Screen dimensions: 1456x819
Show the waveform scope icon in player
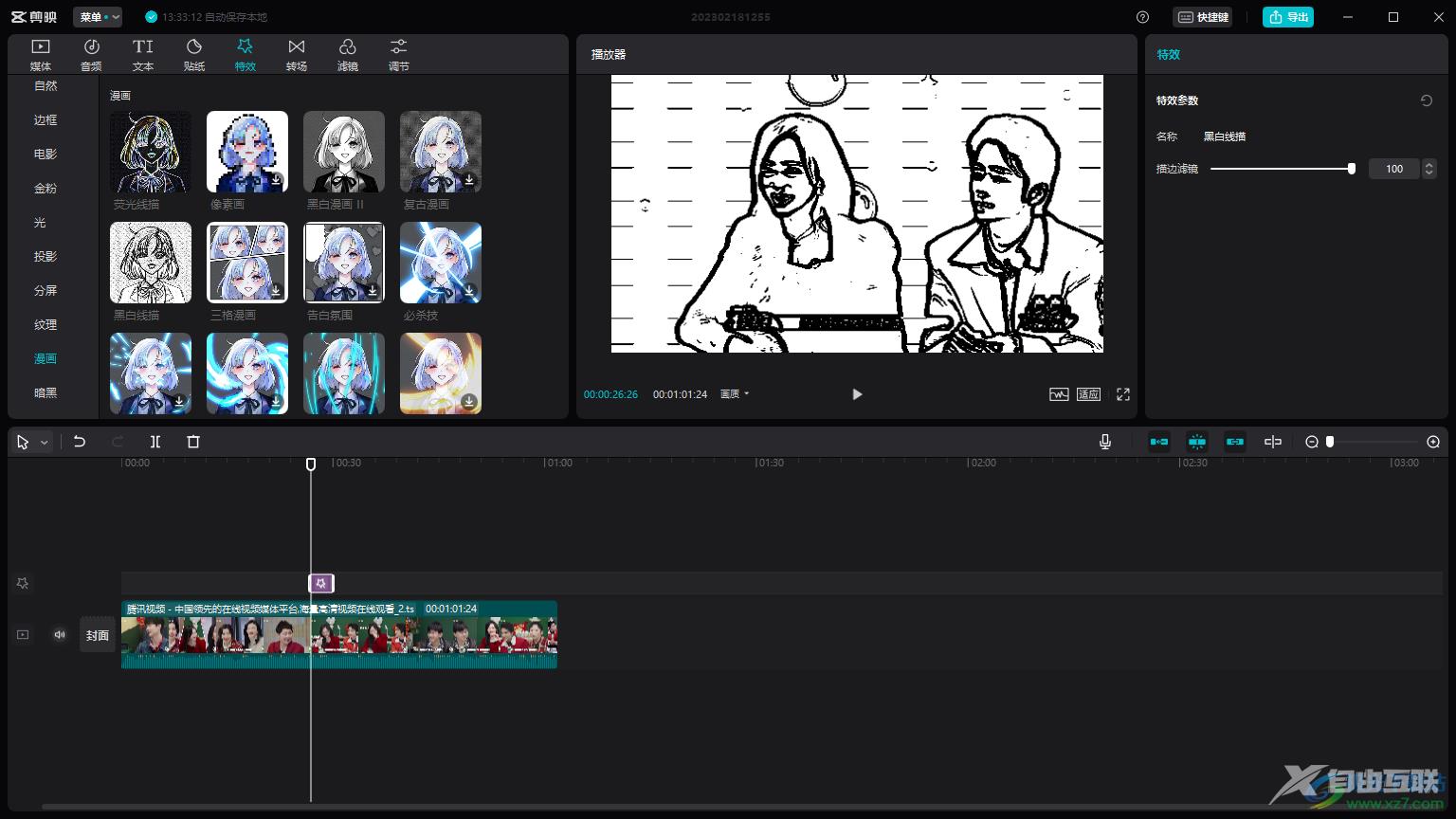tap(1059, 394)
